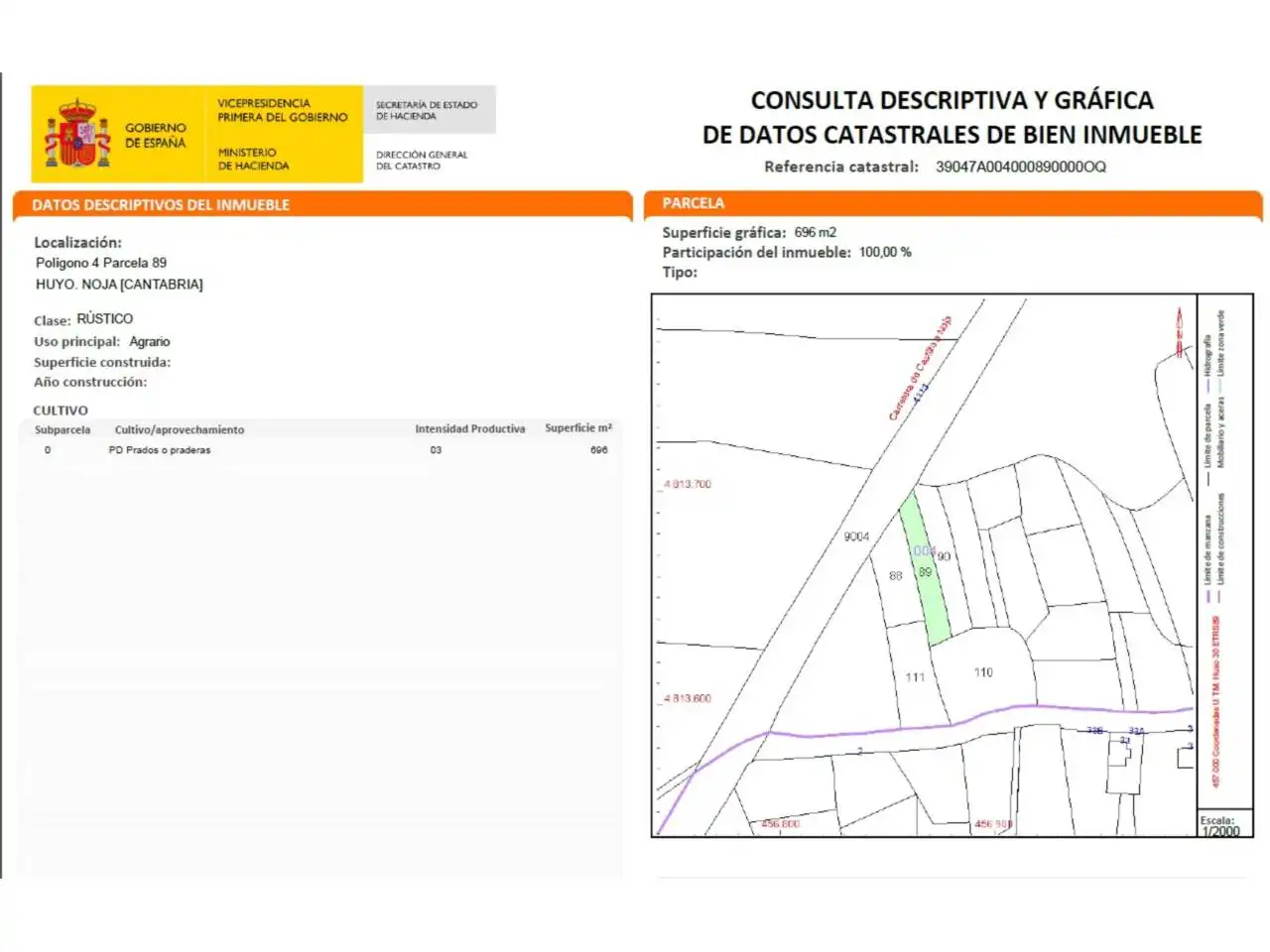
Task: Click the Escala 1/2000 label
Action: 1220,826
